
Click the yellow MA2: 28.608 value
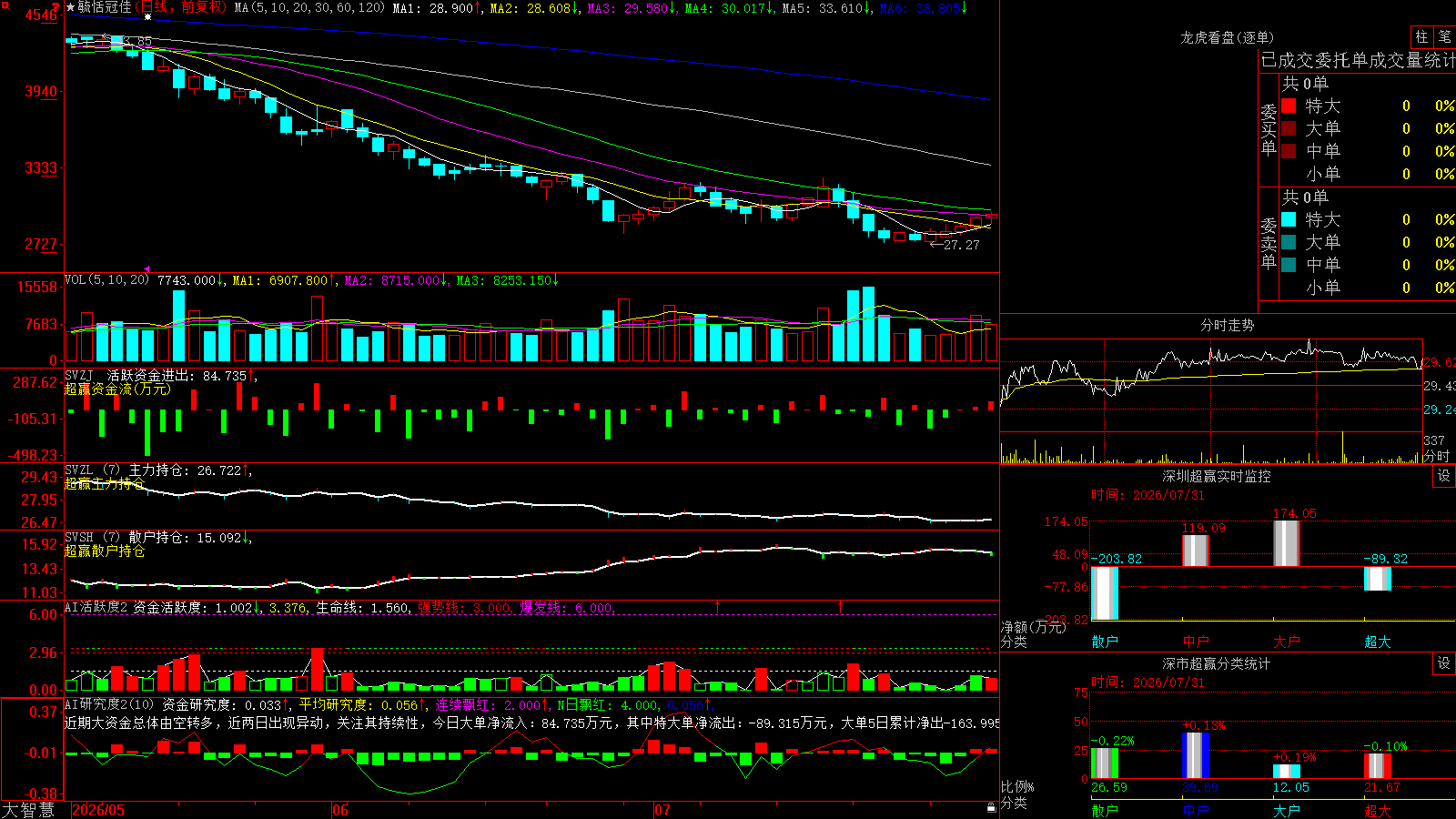[x=534, y=7]
